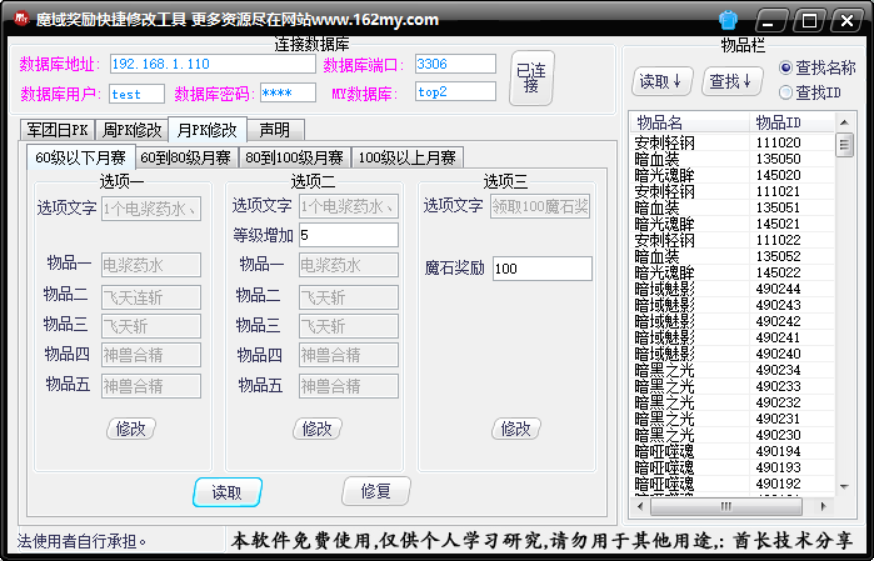Select the 100级以上月赛 sub-tab
Screen dimensions: 874x561
[x=407, y=157]
